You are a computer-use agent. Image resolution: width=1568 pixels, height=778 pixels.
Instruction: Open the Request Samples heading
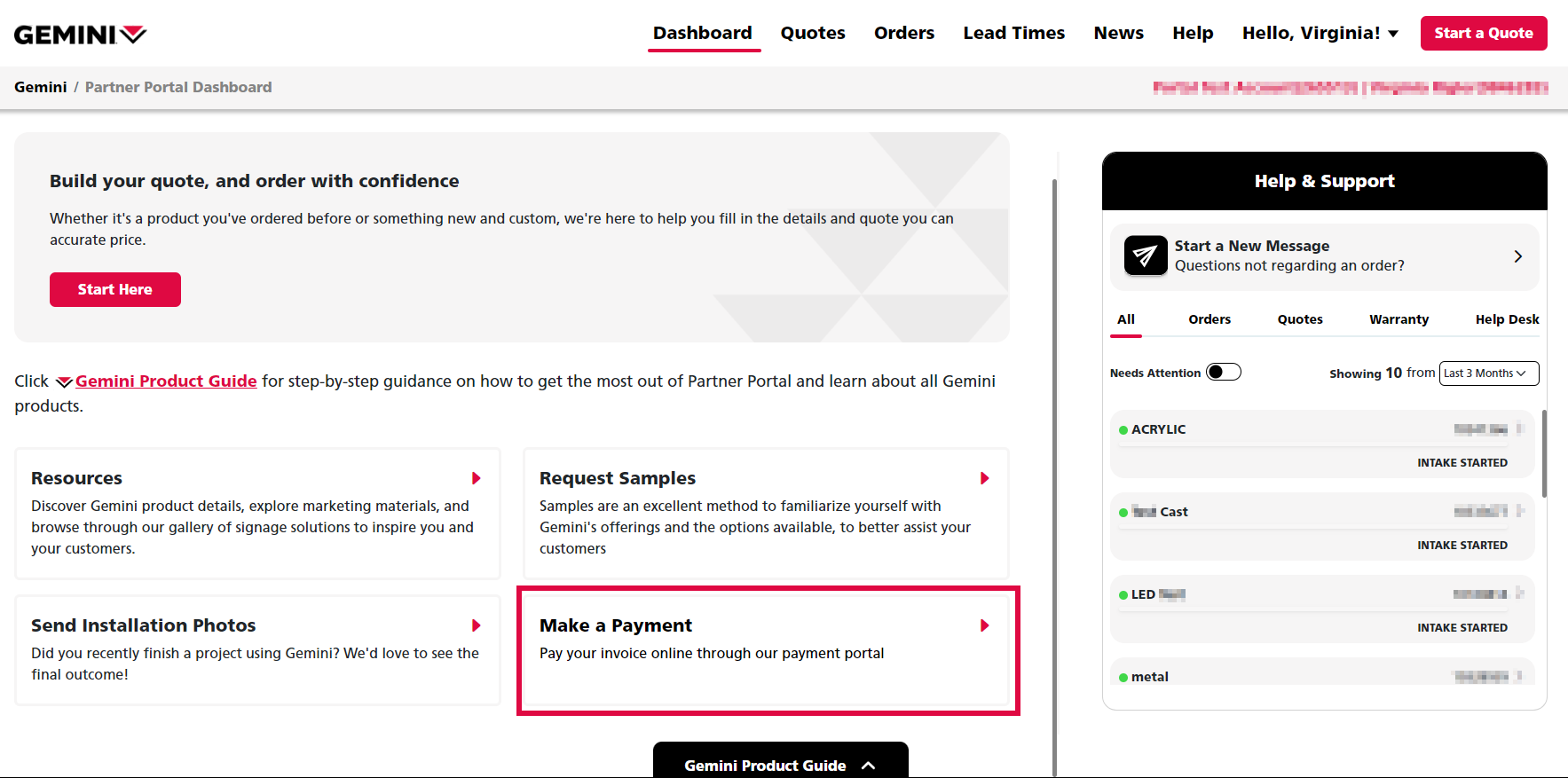[618, 478]
